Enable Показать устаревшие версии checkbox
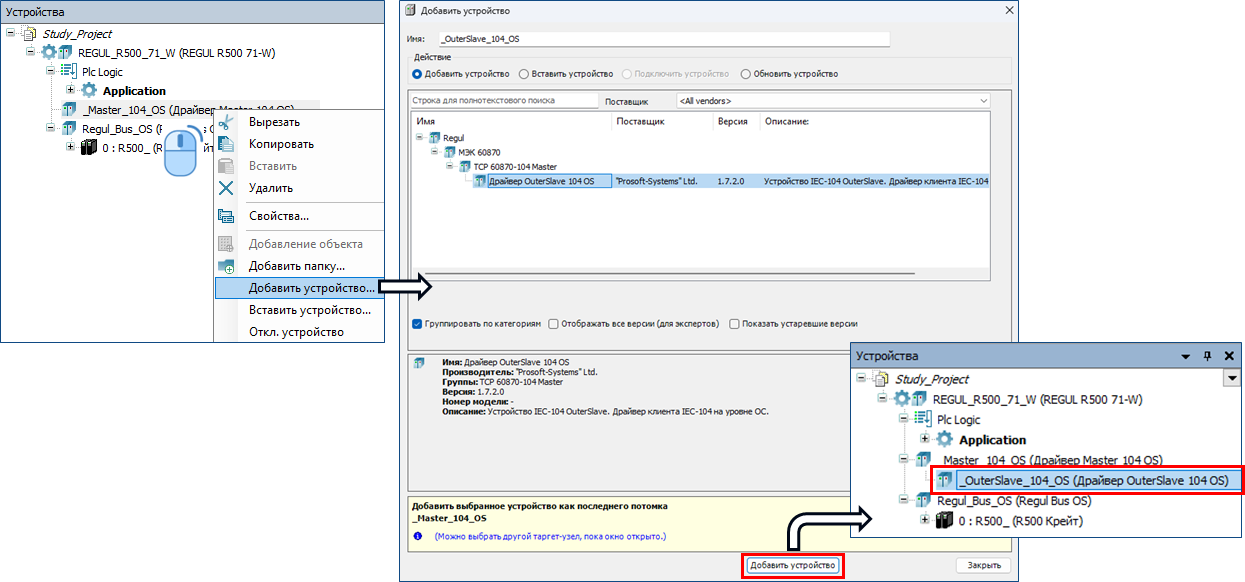The width and height of the screenshot is (1245, 582). [734, 324]
